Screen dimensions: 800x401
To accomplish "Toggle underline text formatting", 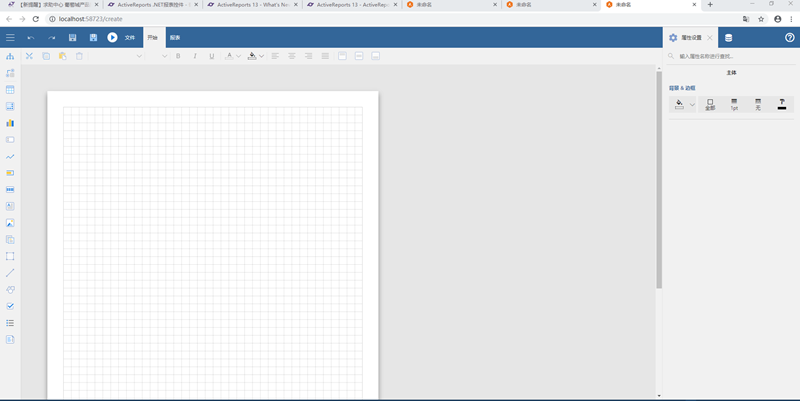I will [x=212, y=56].
